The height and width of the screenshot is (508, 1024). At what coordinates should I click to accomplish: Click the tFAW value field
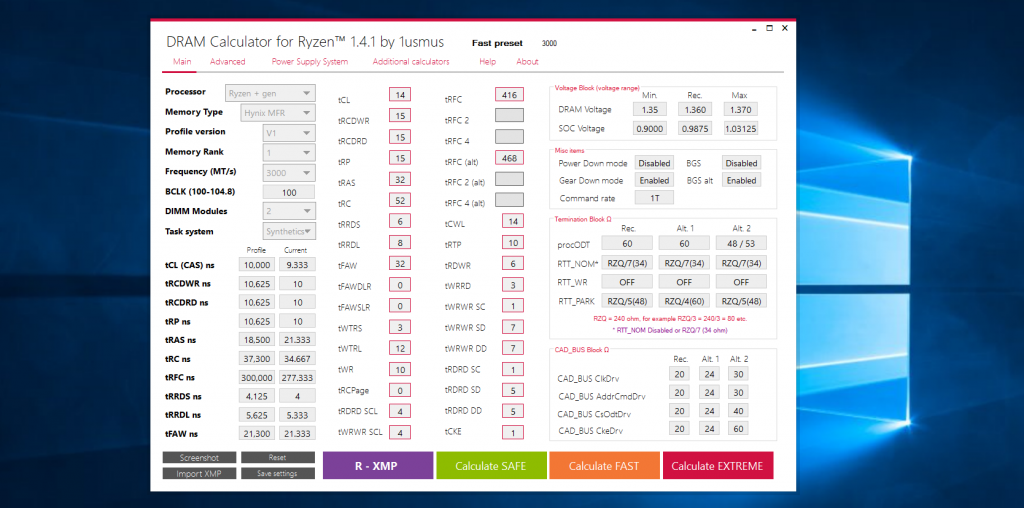coord(400,264)
